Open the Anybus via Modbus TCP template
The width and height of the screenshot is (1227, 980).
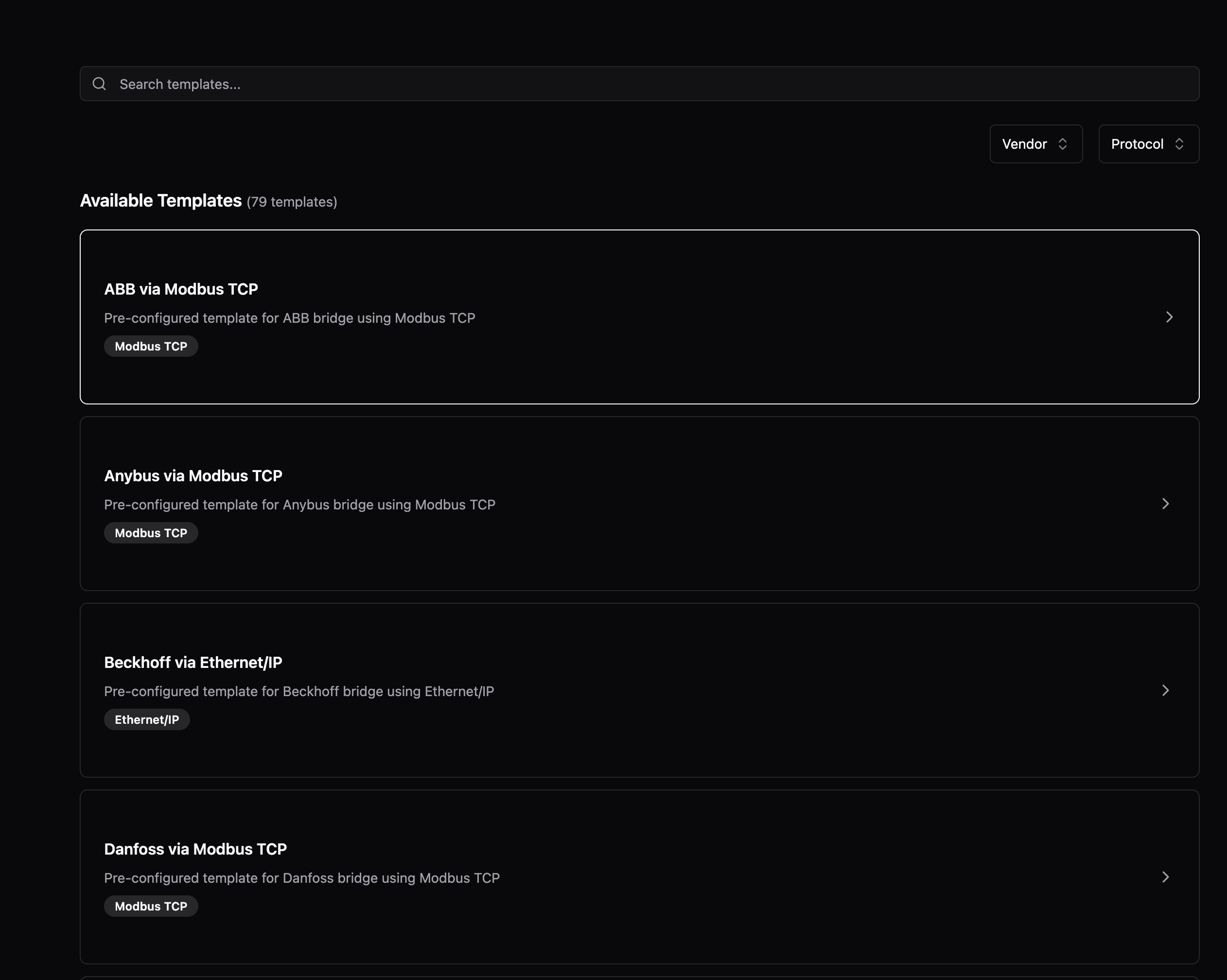point(639,504)
